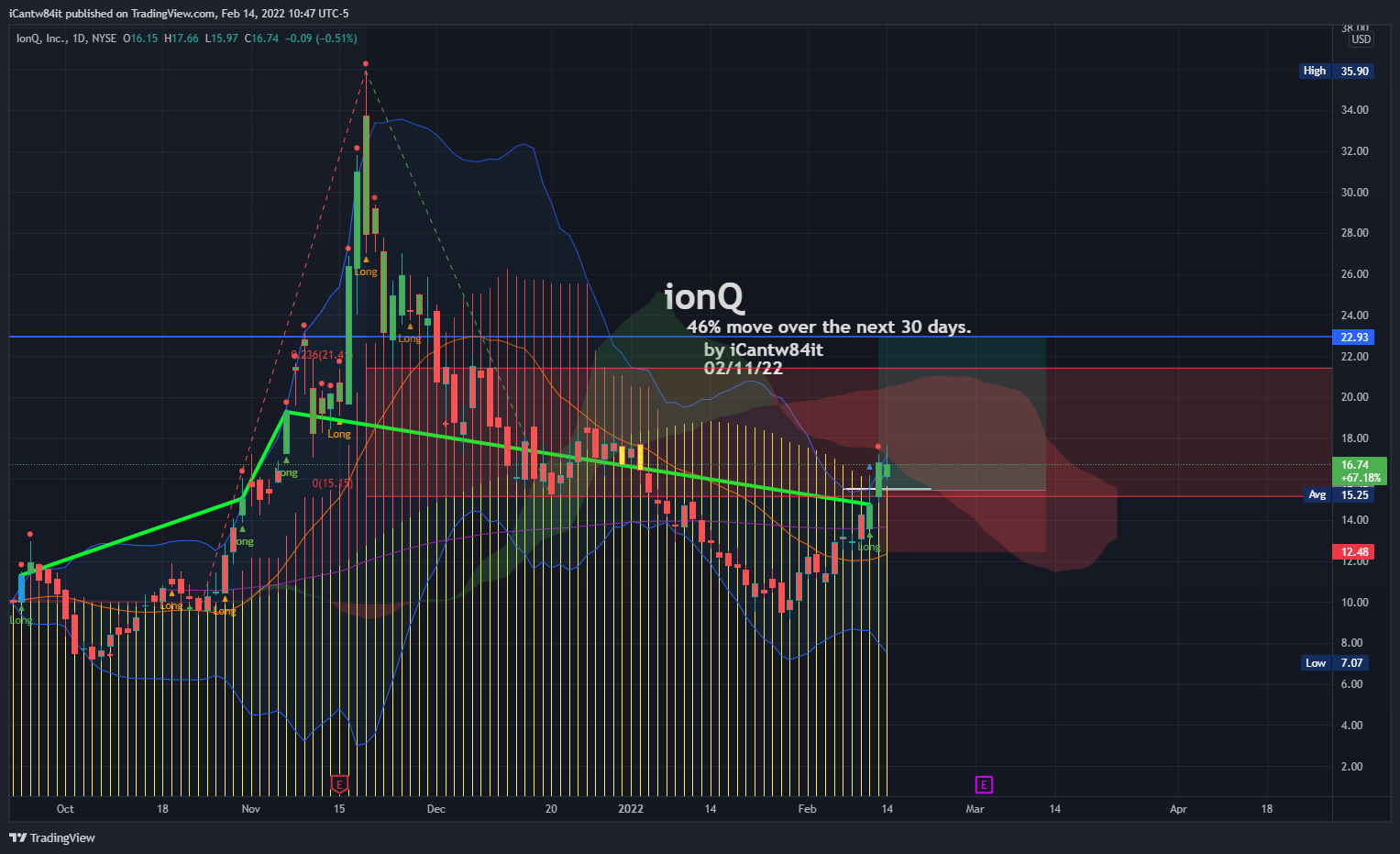Click the L15.97 low value in legend

pos(222,39)
